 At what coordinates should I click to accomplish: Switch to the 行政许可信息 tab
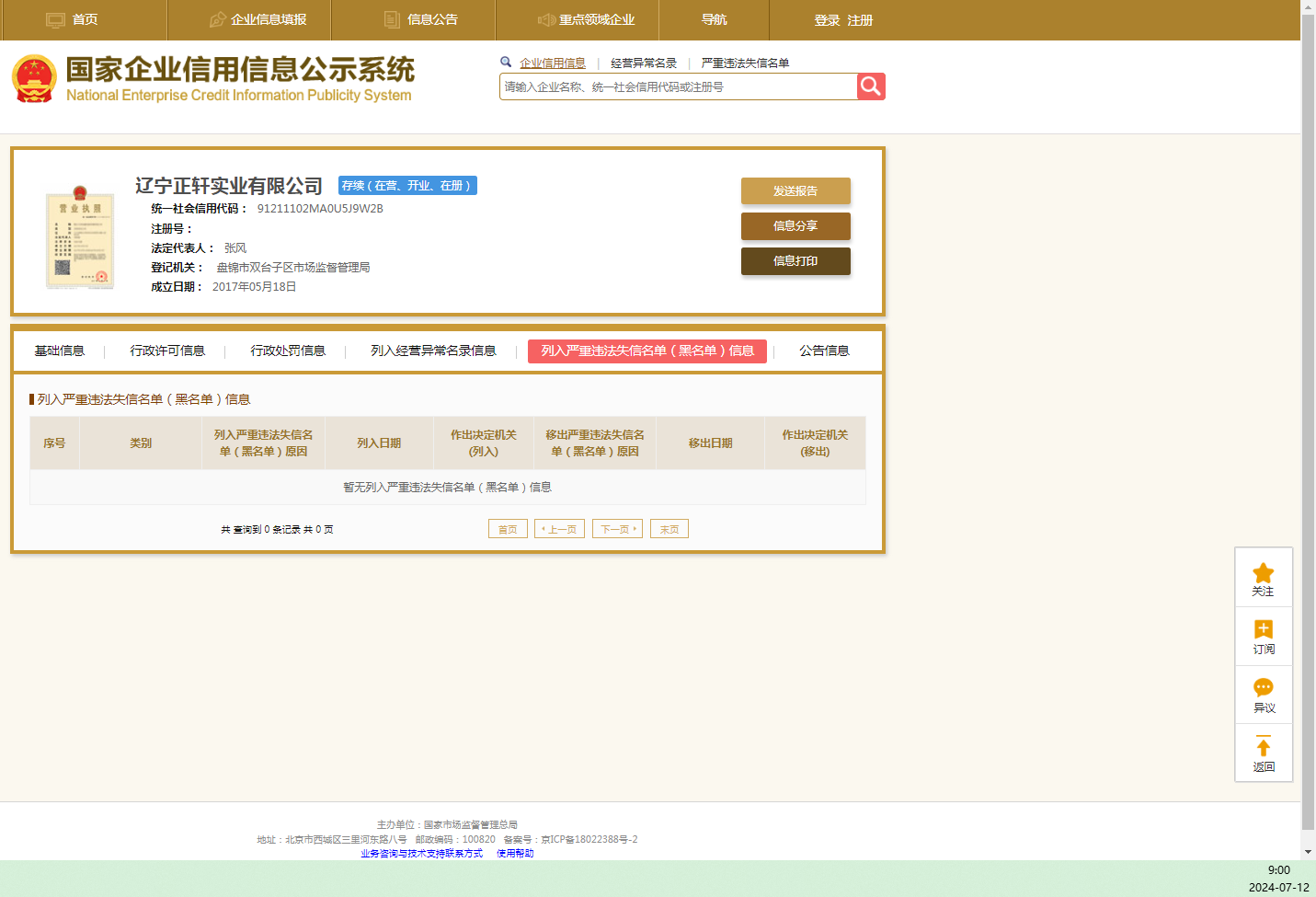[x=167, y=351]
